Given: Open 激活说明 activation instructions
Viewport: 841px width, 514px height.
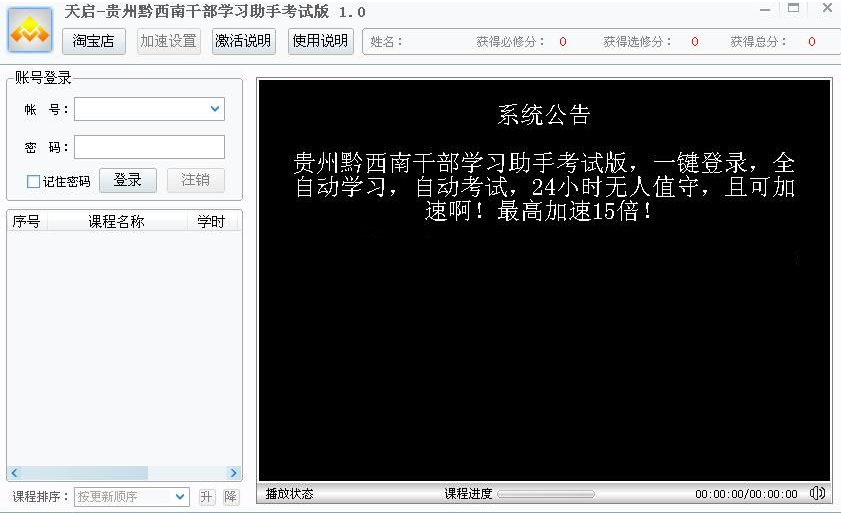Looking at the screenshot, I should [244, 41].
